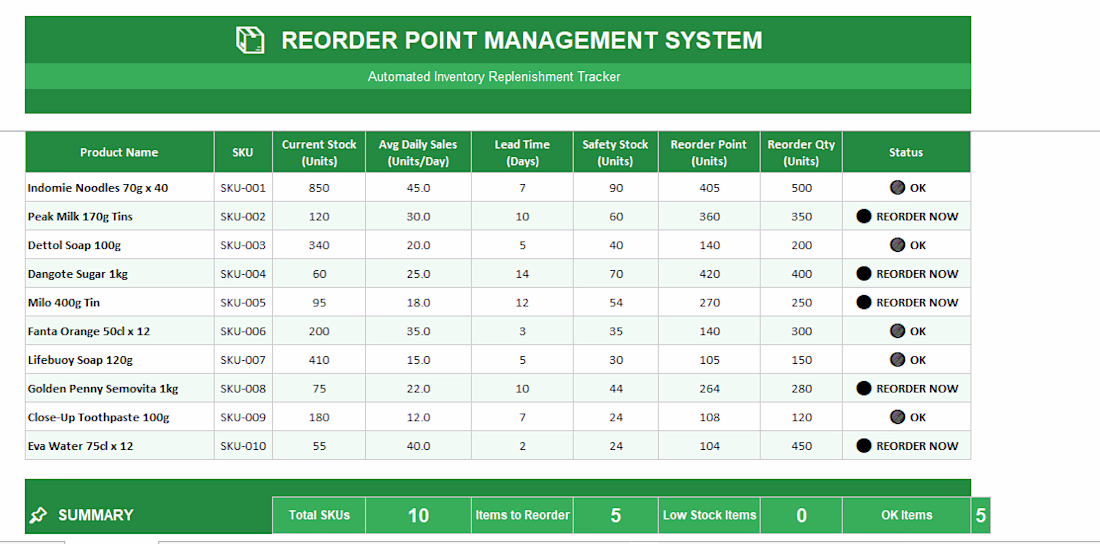Click the status circle for Fanta Orange row

click(897, 331)
